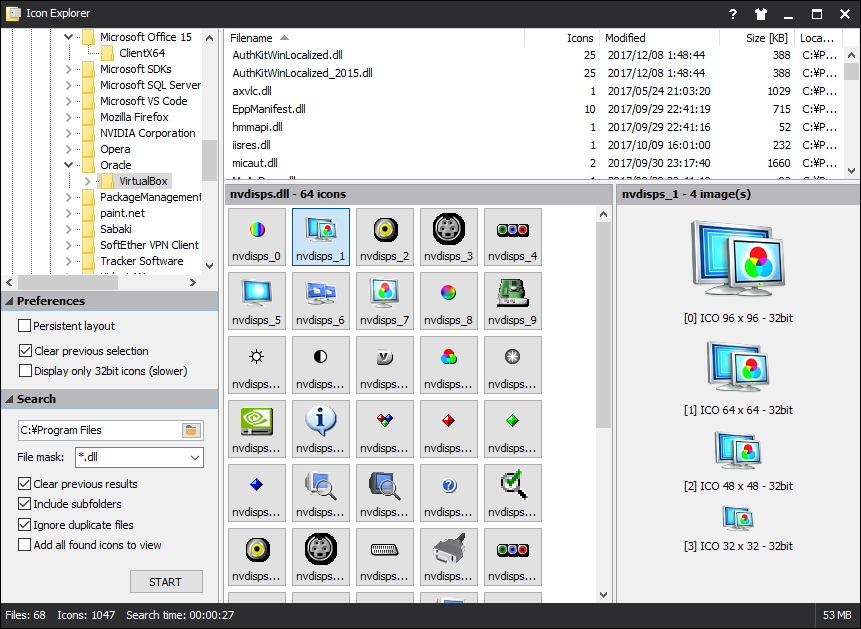Collapse the Preferences section
Screen dimensions: 861x629
pos(8,300)
